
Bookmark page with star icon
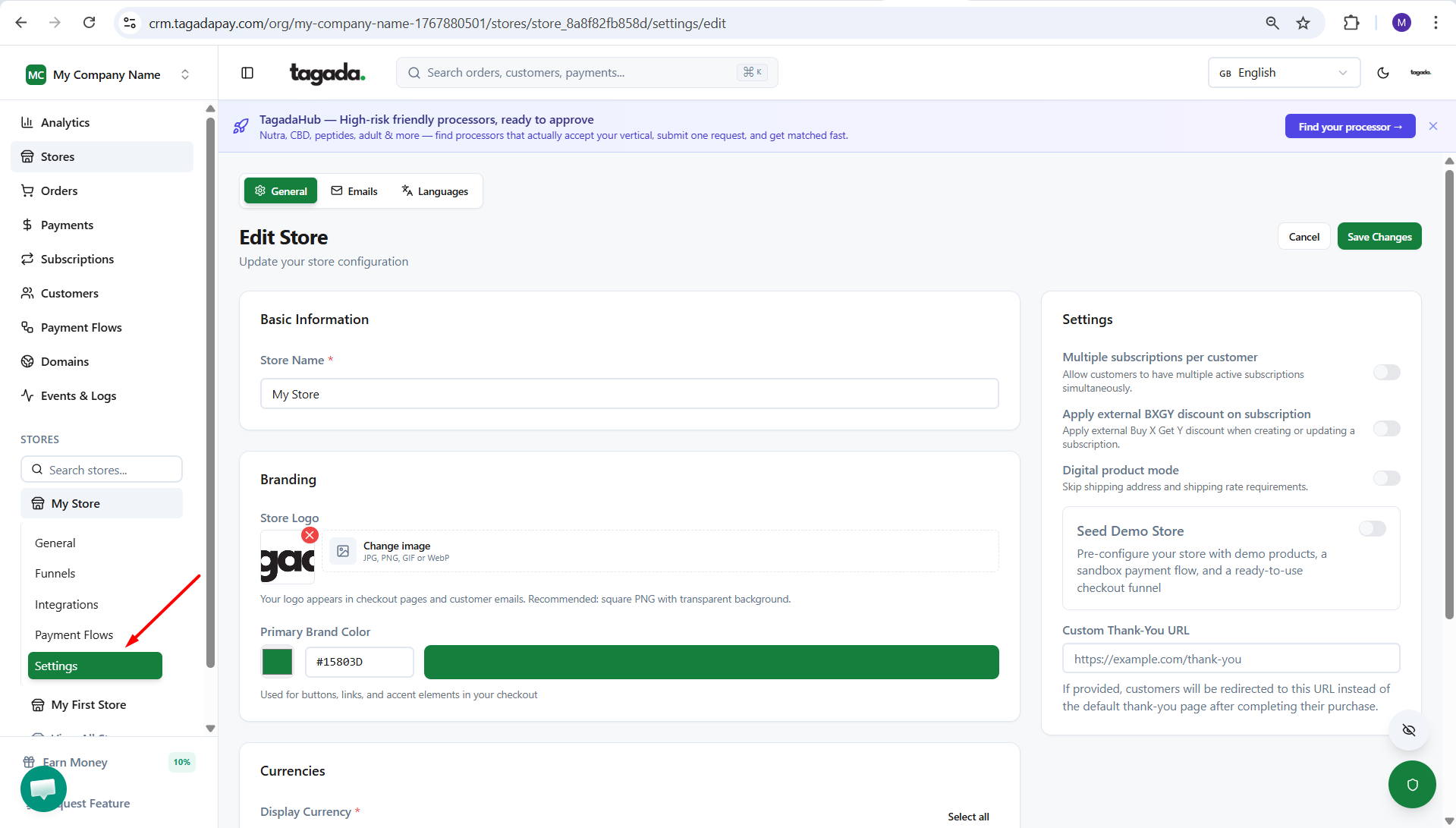(x=1303, y=23)
